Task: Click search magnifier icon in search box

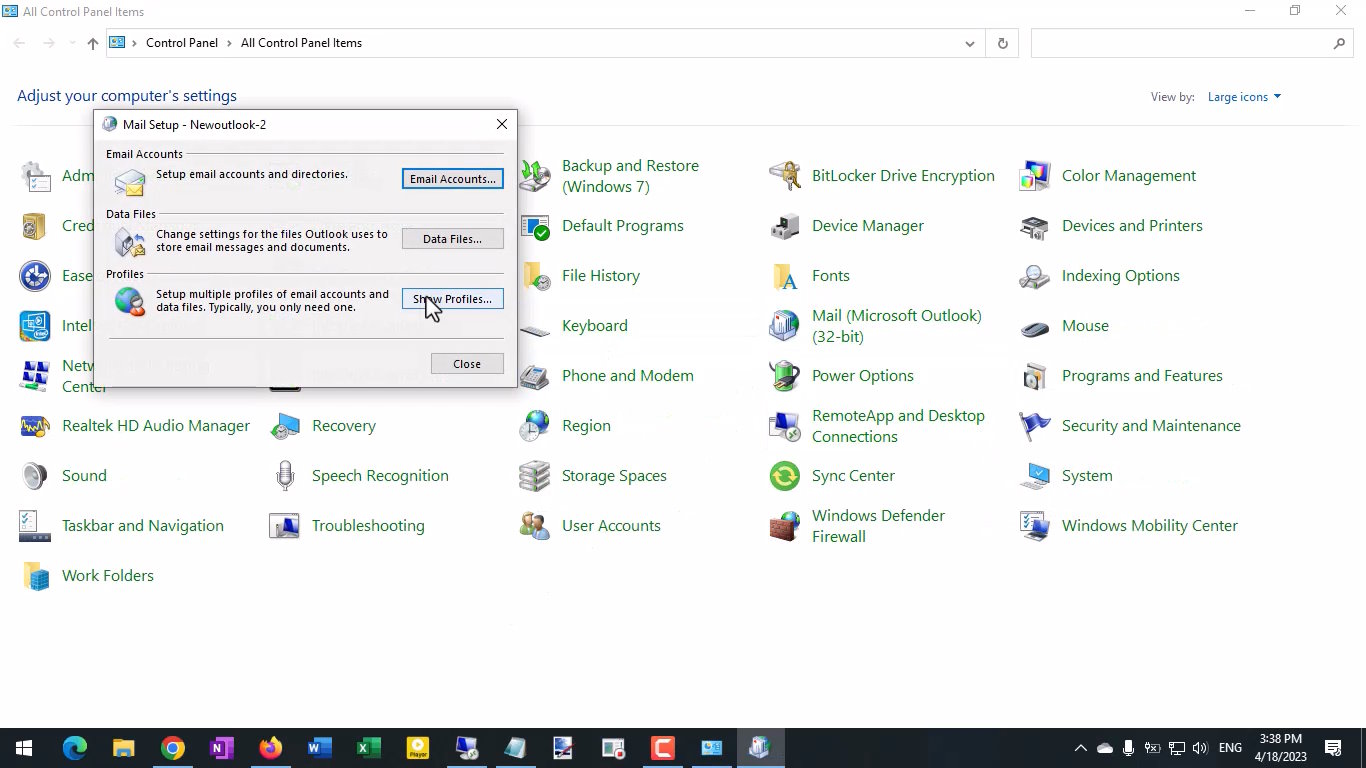Action: [1340, 44]
